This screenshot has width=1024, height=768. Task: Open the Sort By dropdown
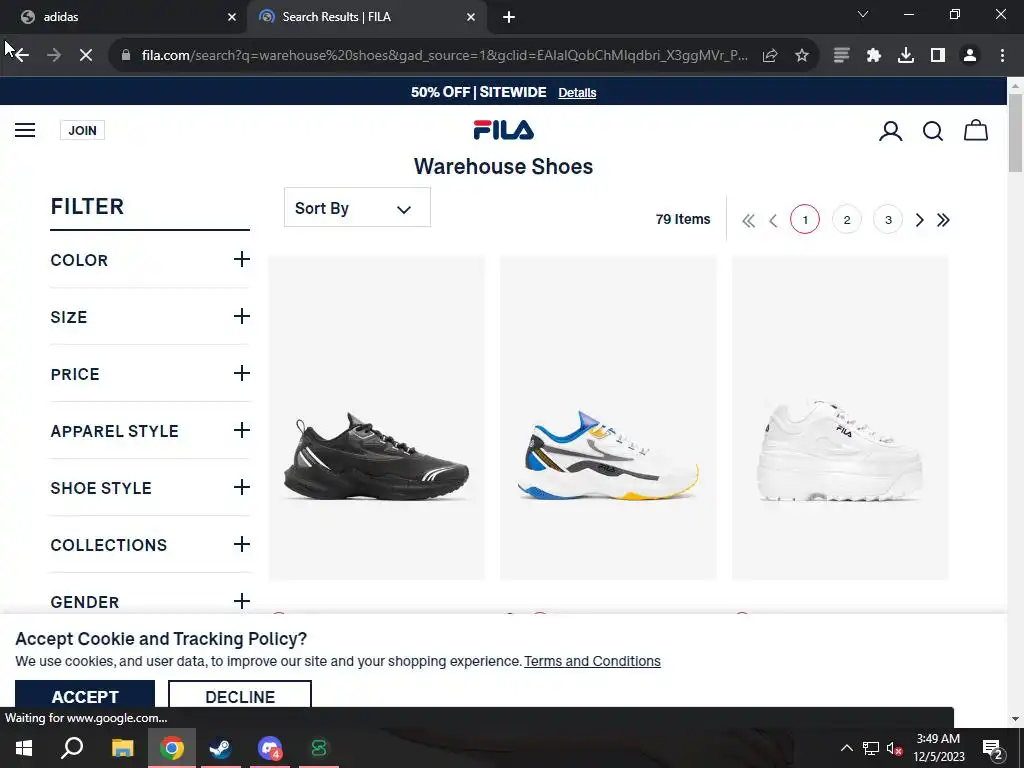coord(357,208)
